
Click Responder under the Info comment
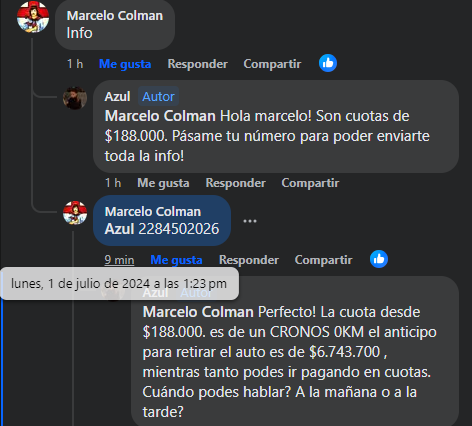[197, 64]
